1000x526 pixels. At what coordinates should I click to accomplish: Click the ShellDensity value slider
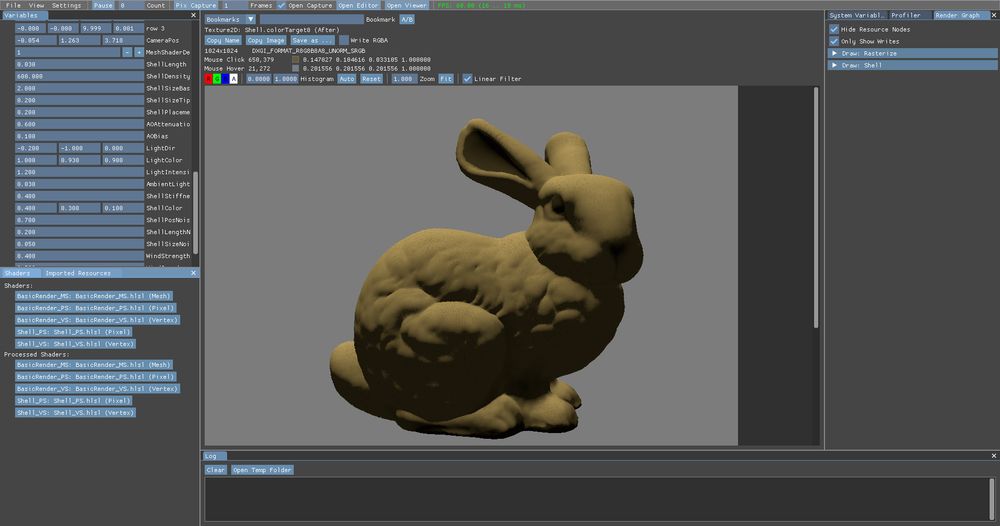(79, 76)
